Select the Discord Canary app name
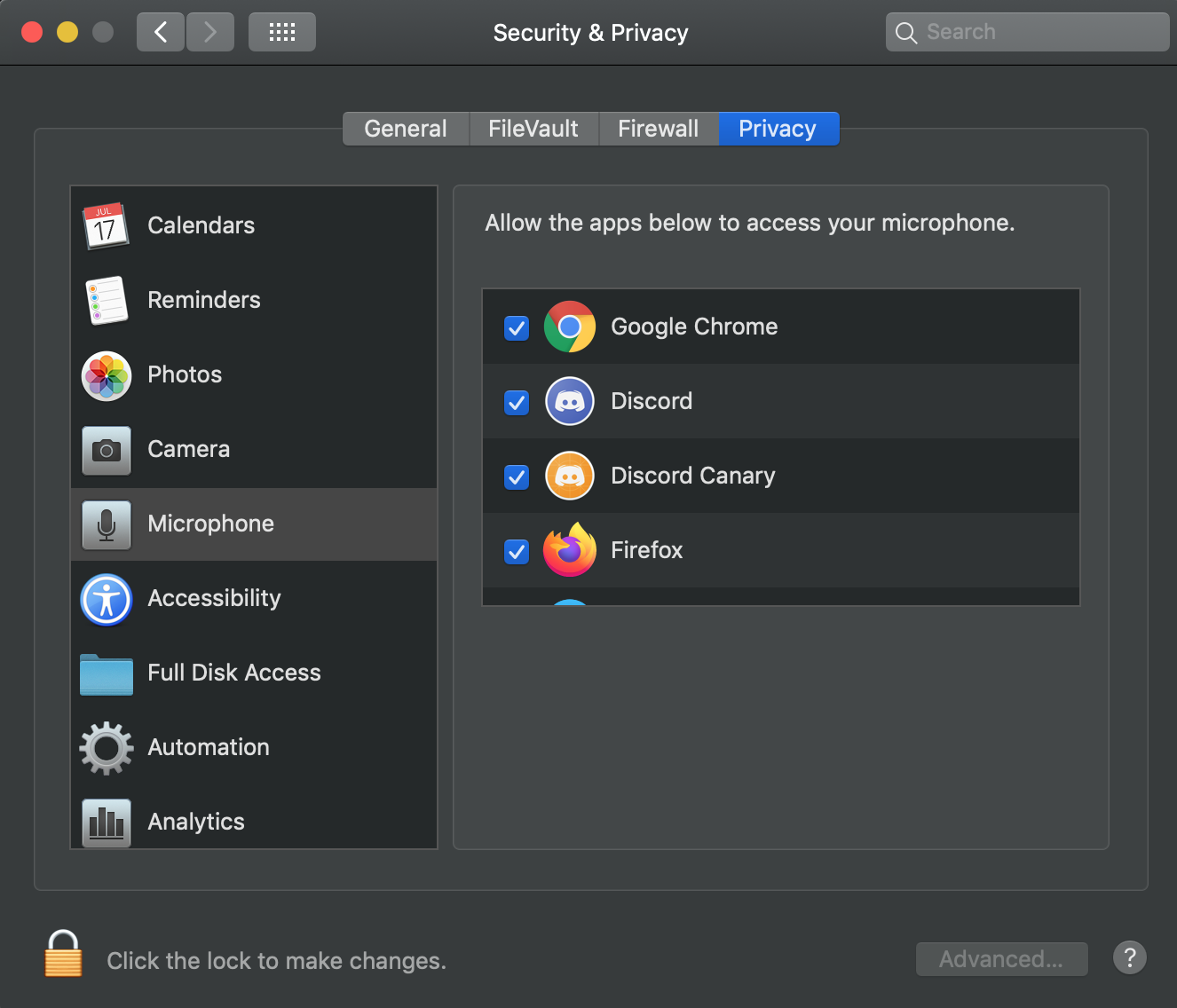 tap(693, 476)
